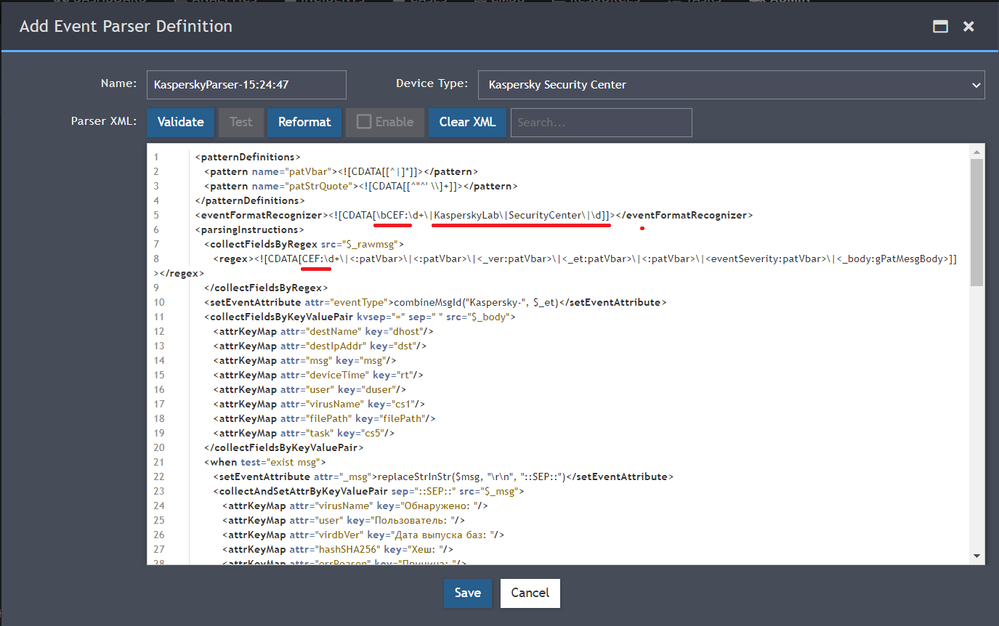Click the virdbVer attrKeyMap line
The height and width of the screenshot is (626, 999).
point(363,535)
